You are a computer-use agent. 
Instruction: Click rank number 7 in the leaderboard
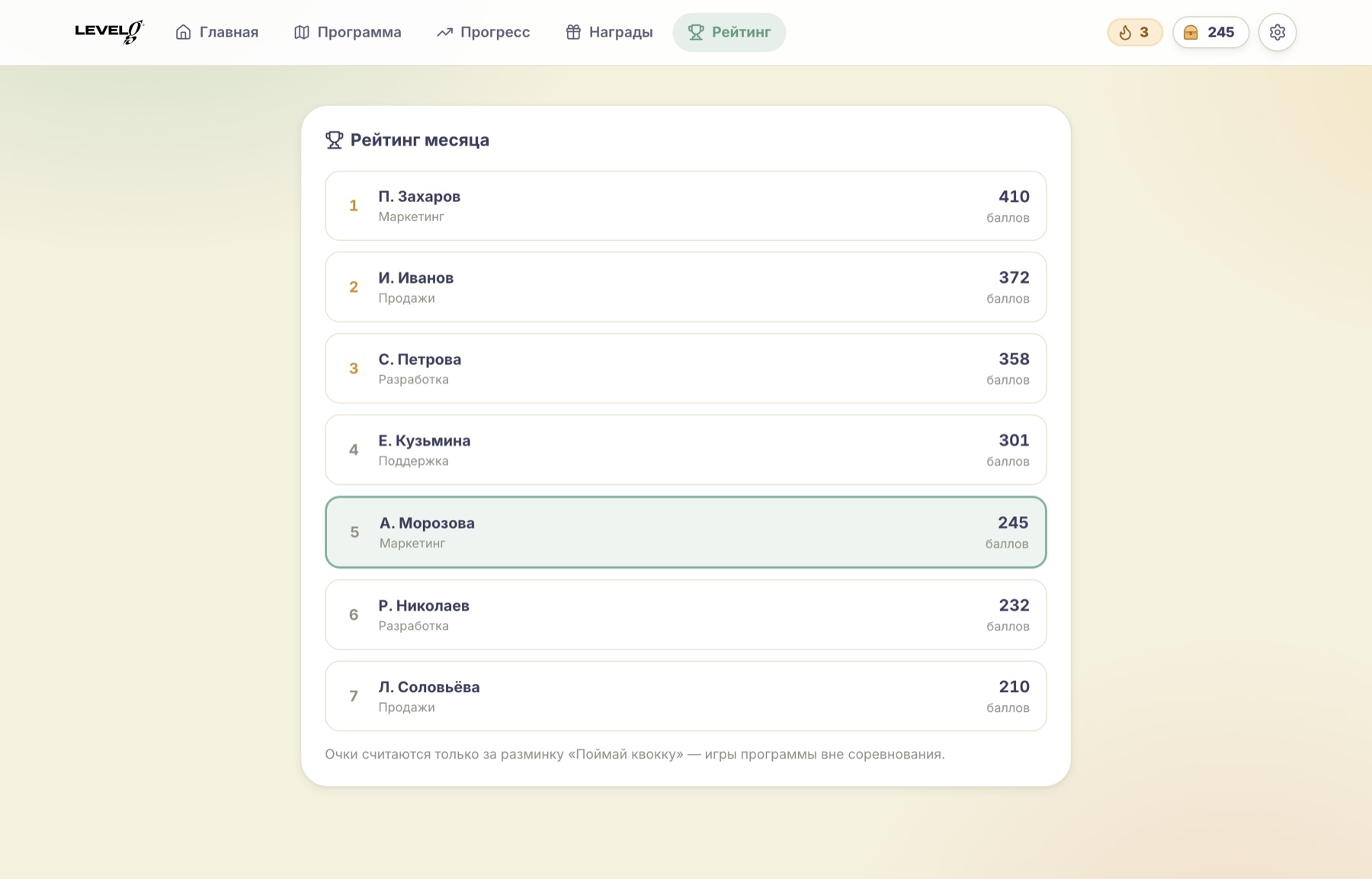tap(354, 696)
